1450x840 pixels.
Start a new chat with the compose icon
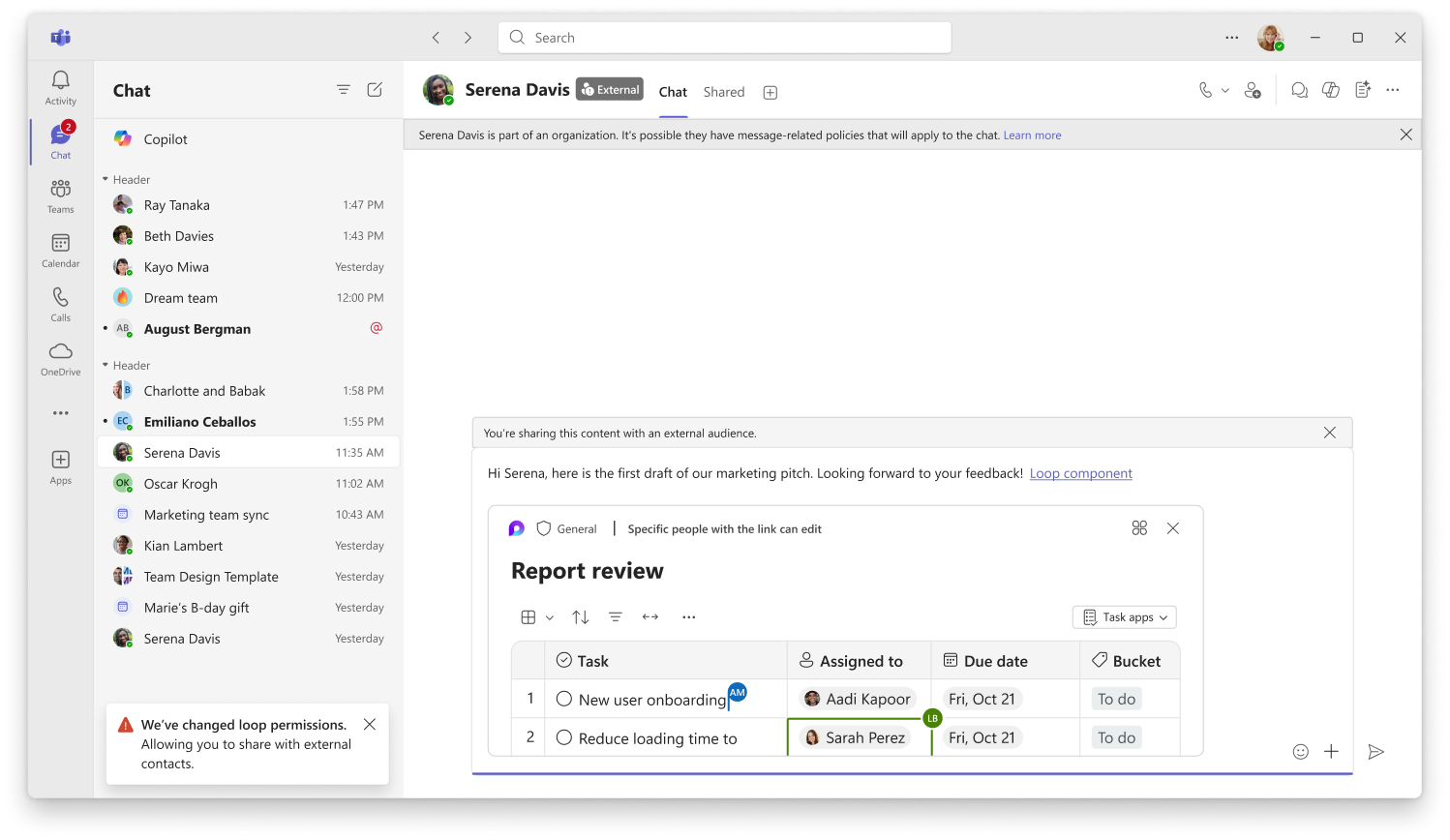(x=375, y=89)
